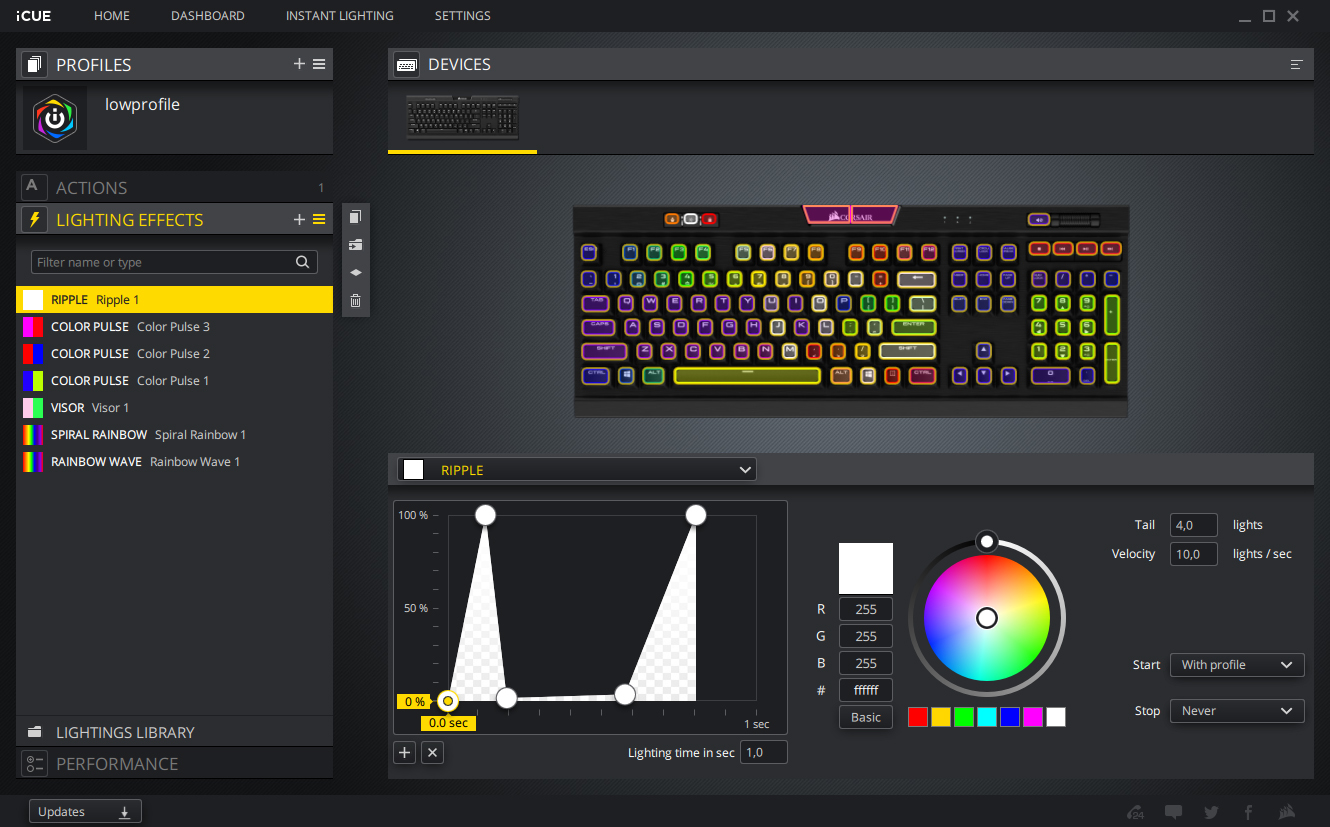The height and width of the screenshot is (827, 1330).
Task: Click the hex color code field
Action: 866,690
